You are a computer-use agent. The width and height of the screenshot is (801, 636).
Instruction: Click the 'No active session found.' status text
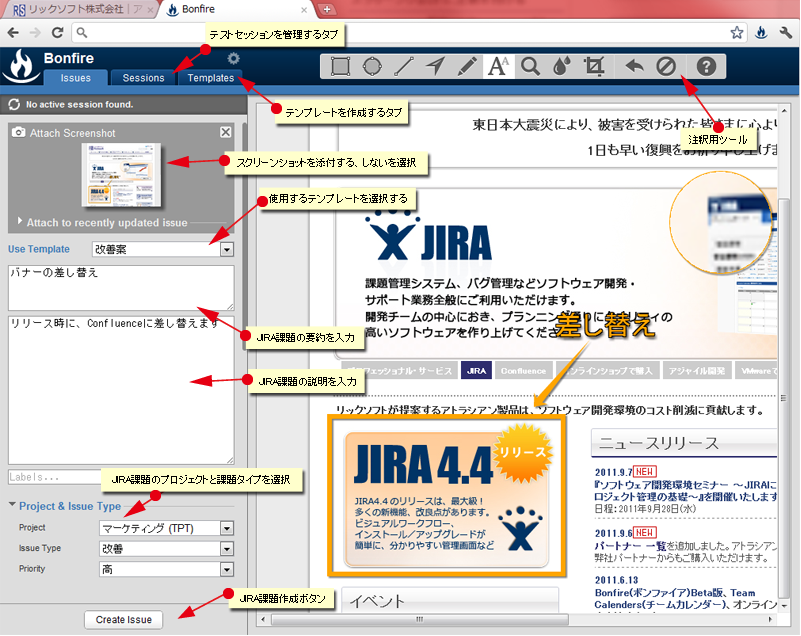tap(80, 104)
